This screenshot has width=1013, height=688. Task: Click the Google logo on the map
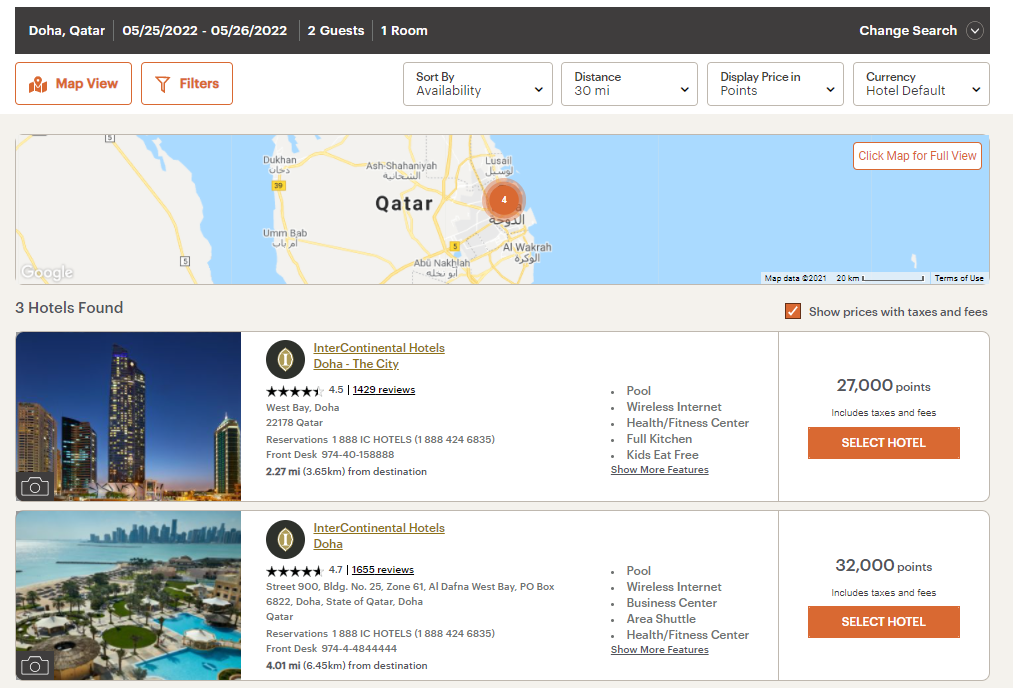(x=47, y=272)
